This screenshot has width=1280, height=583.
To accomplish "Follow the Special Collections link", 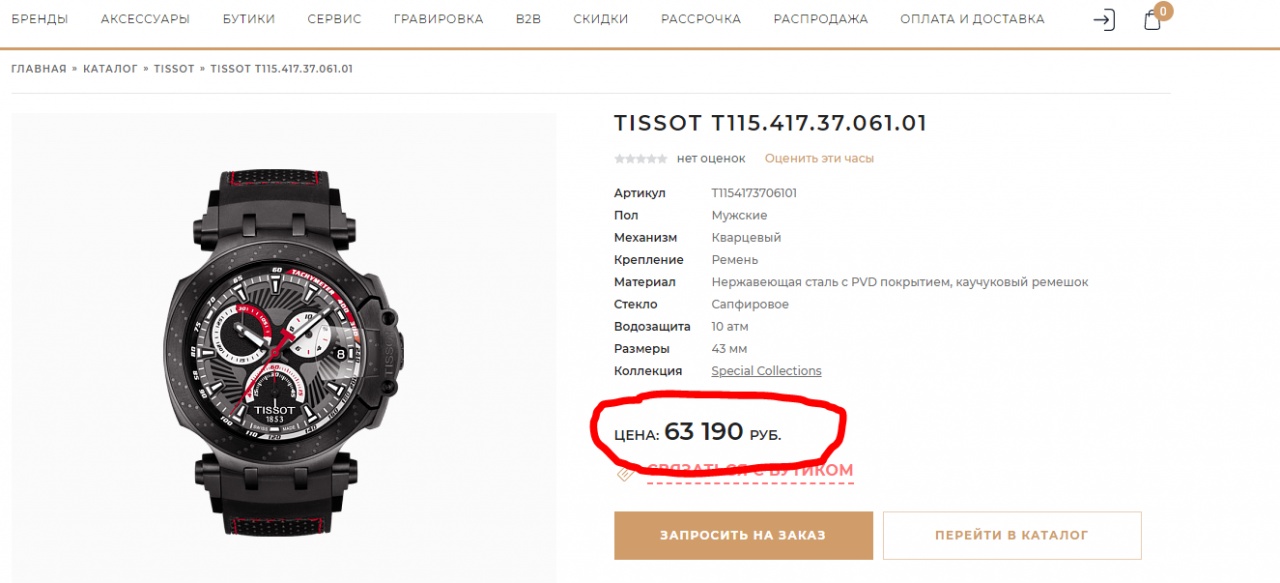I will pos(766,371).
